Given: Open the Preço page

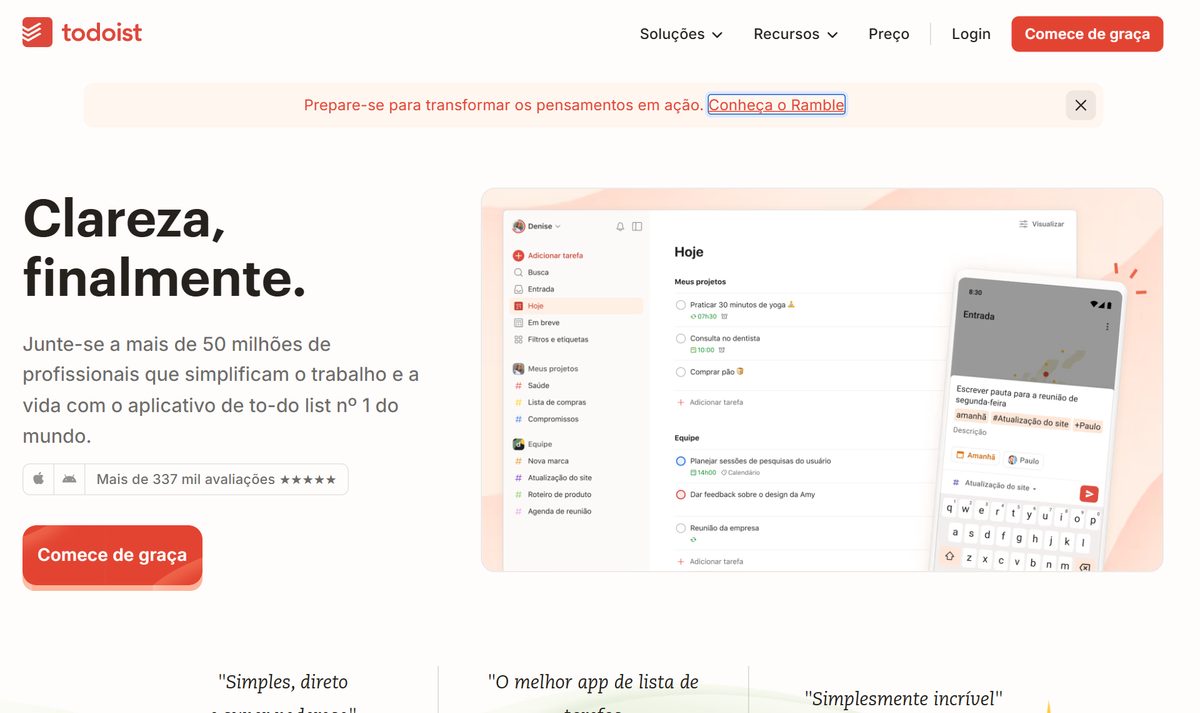Looking at the screenshot, I should (x=889, y=34).
